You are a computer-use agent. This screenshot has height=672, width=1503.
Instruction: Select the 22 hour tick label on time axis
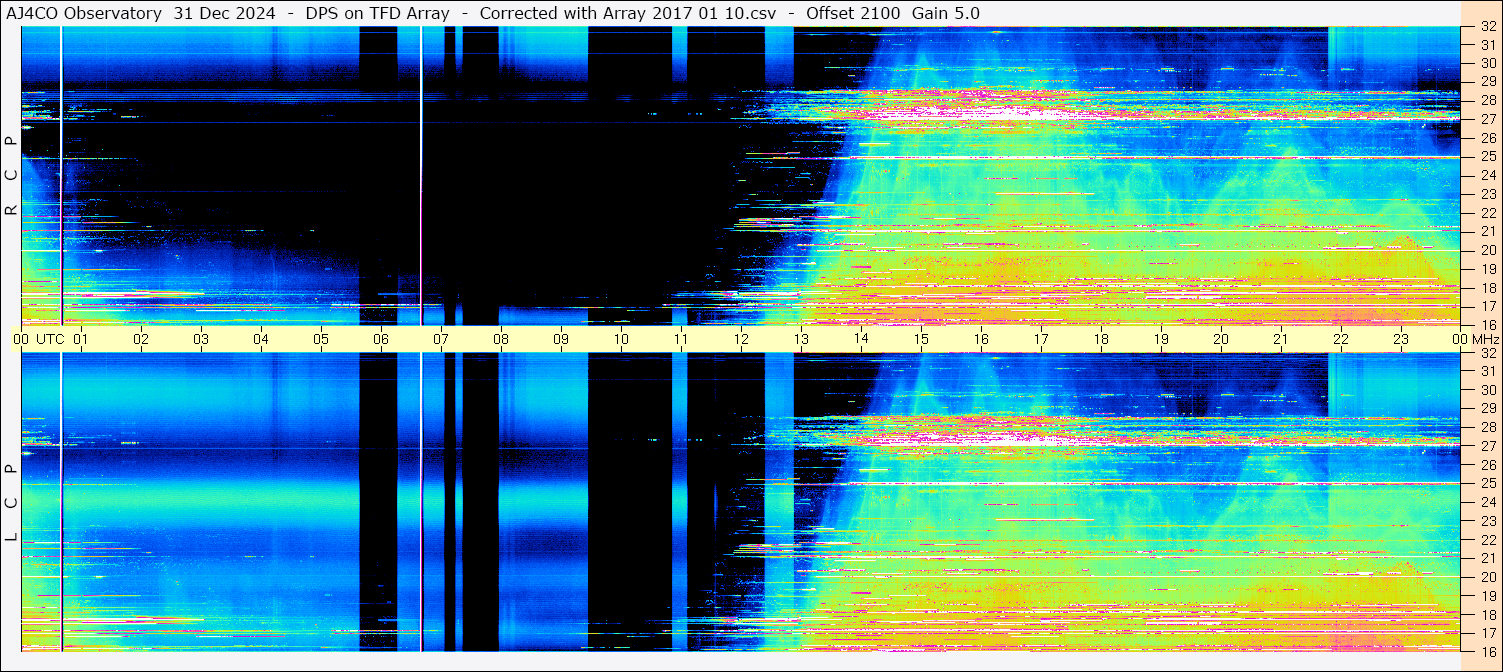coord(1341,339)
